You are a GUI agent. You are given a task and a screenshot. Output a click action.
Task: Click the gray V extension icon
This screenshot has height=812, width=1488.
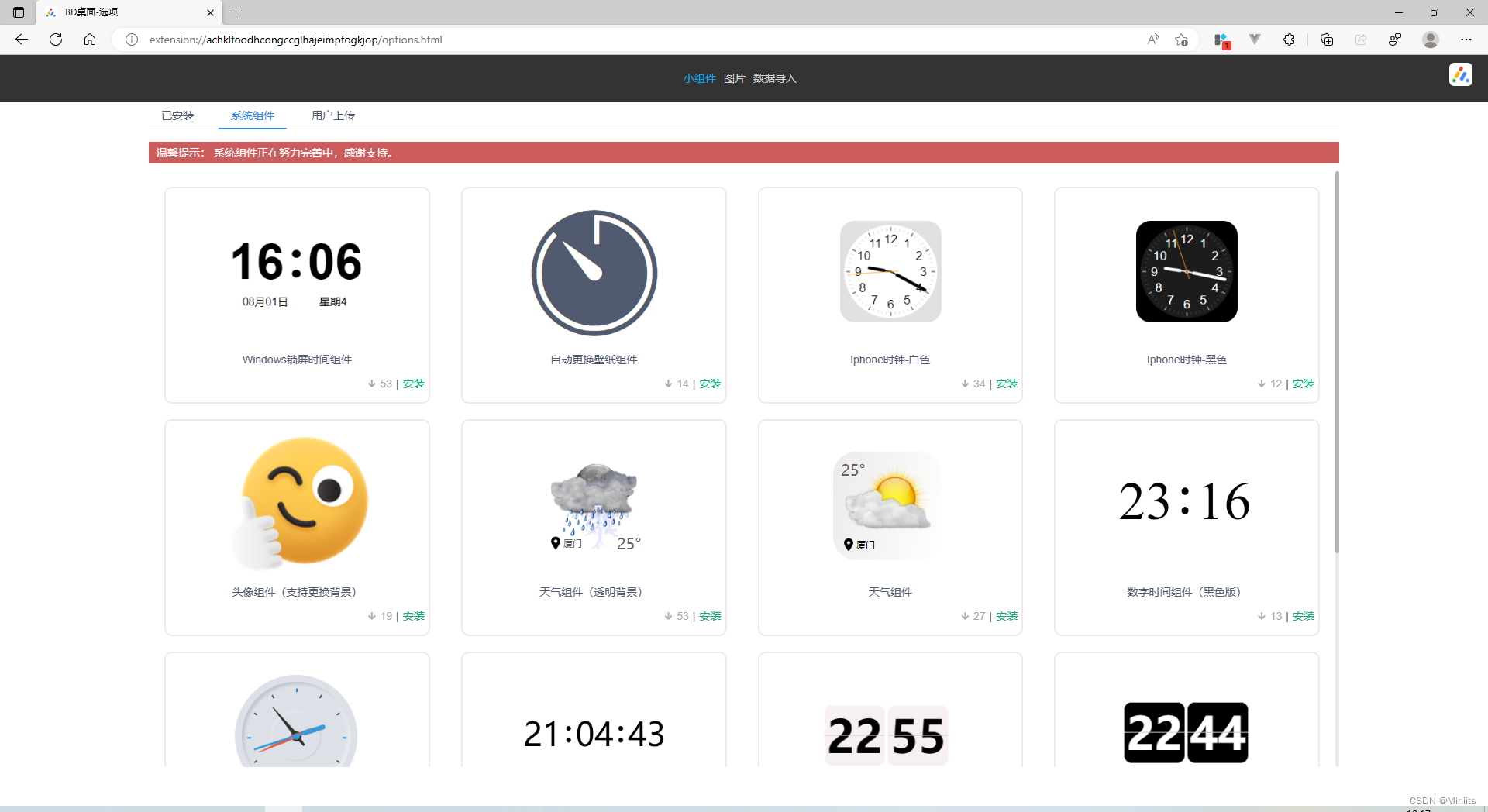pos(1255,40)
